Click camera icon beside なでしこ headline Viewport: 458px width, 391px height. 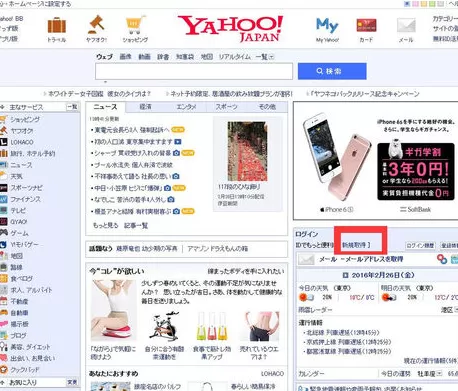(x=171, y=199)
